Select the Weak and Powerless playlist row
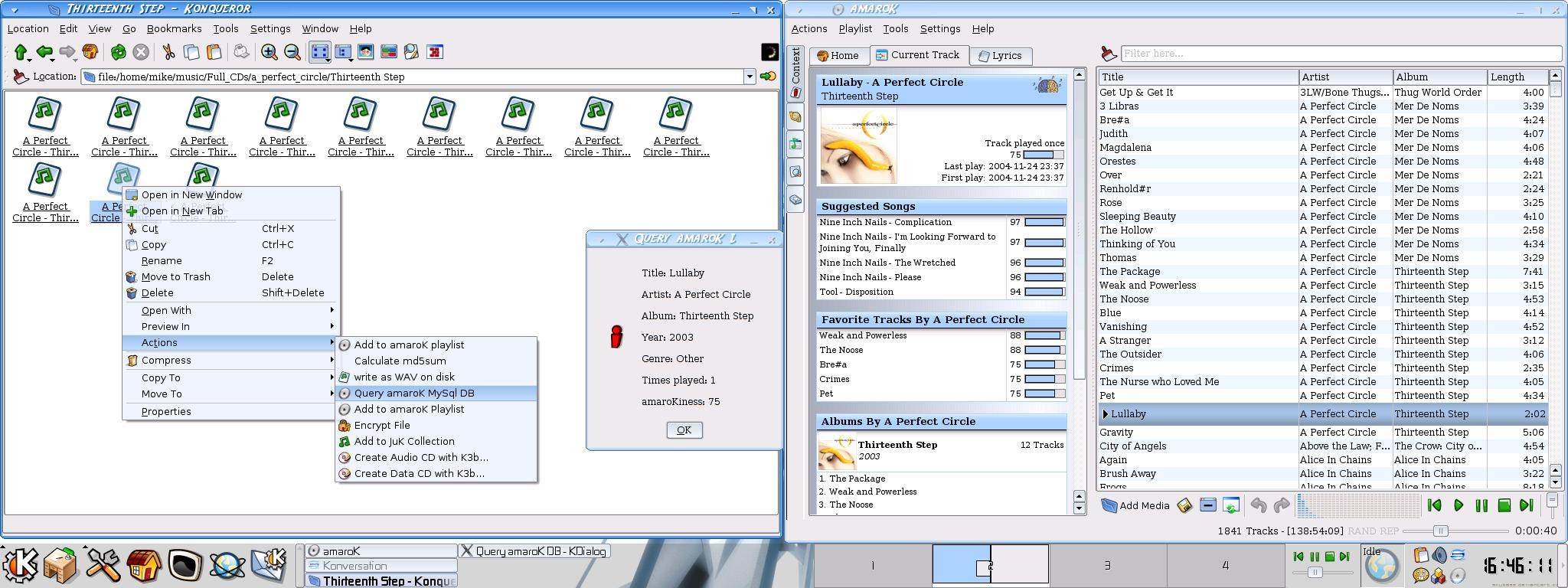Viewport: 1568px width, 588px height. point(1323,285)
